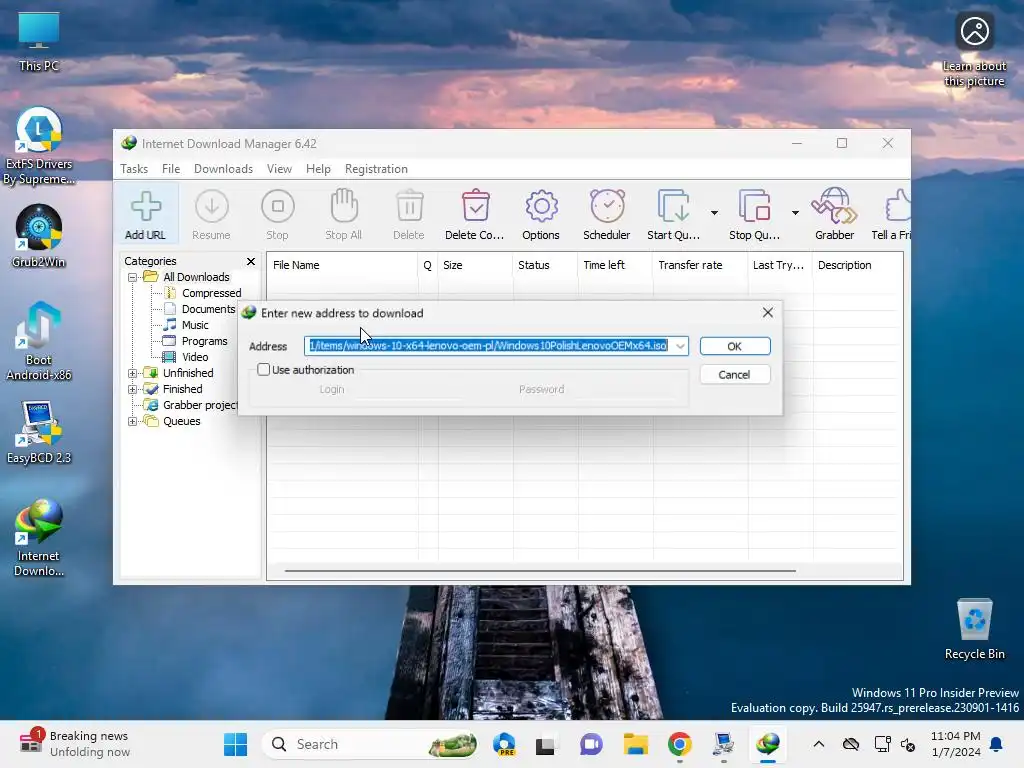Click the IDM taskbar icon
Image resolution: width=1024 pixels, height=768 pixels.
pos(768,744)
